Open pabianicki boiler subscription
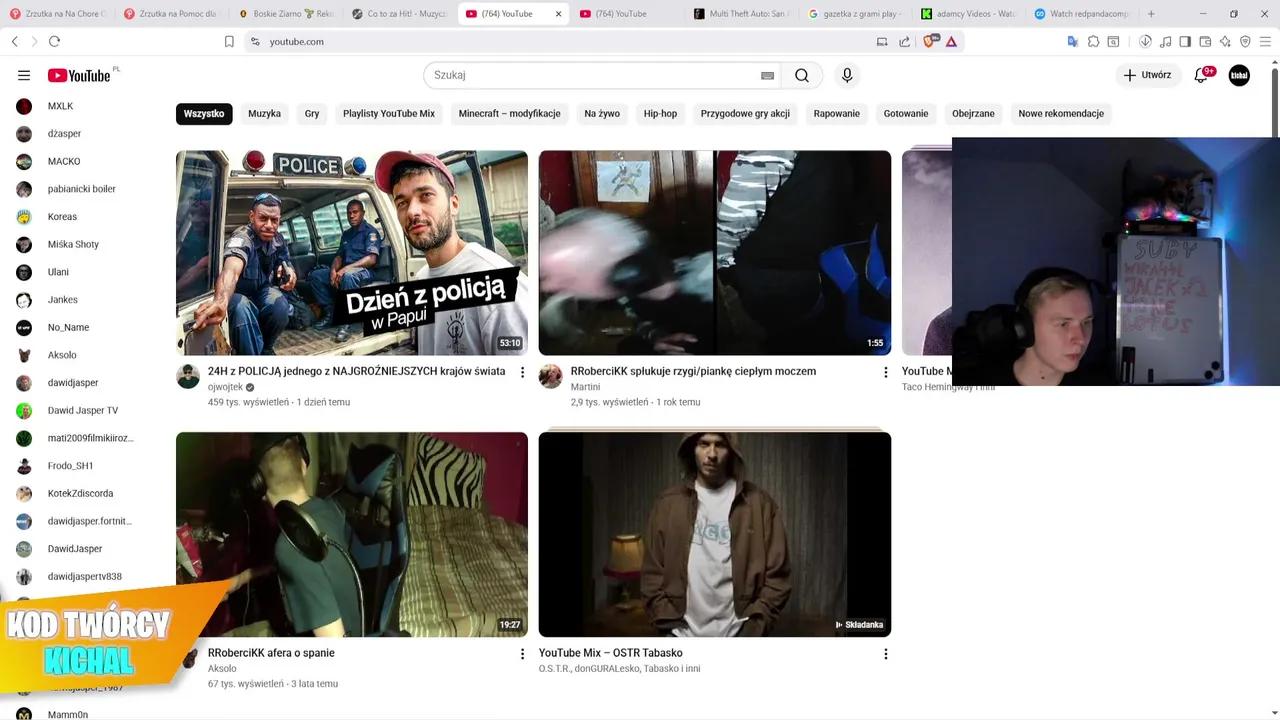 tap(80, 189)
